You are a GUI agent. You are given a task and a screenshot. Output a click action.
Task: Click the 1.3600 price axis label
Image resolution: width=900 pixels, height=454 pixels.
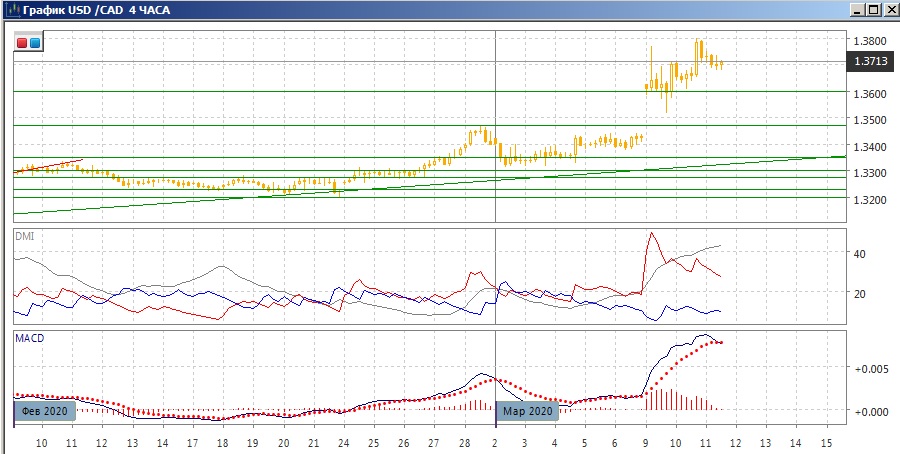click(869, 94)
